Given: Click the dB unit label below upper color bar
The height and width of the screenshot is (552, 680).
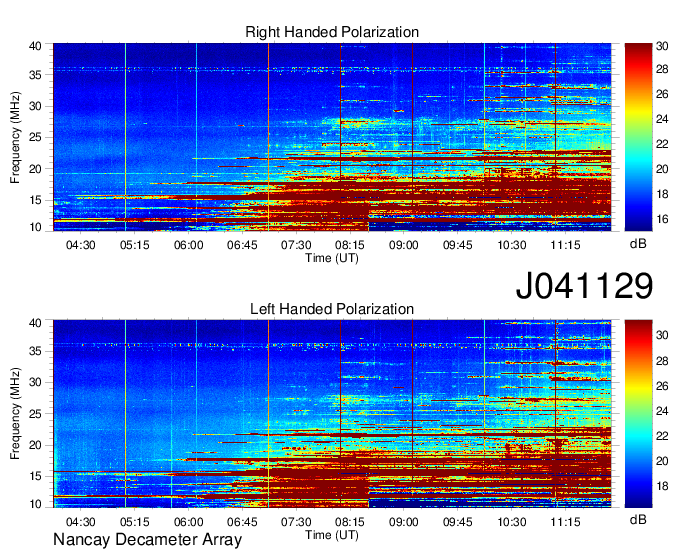Looking at the screenshot, I should [638, 244].
